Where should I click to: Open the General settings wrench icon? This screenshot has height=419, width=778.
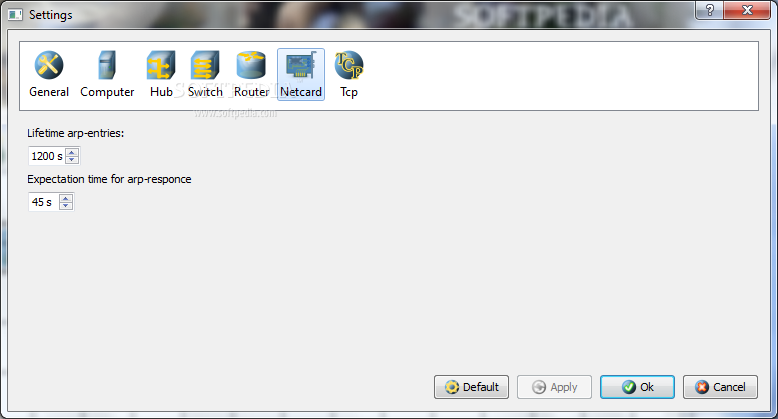[49, 65]
